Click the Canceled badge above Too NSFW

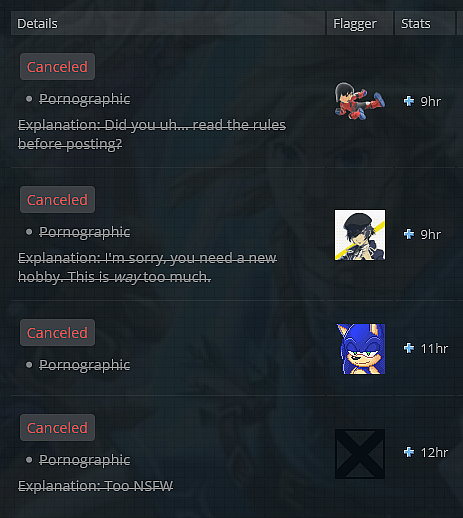[57, 428]
